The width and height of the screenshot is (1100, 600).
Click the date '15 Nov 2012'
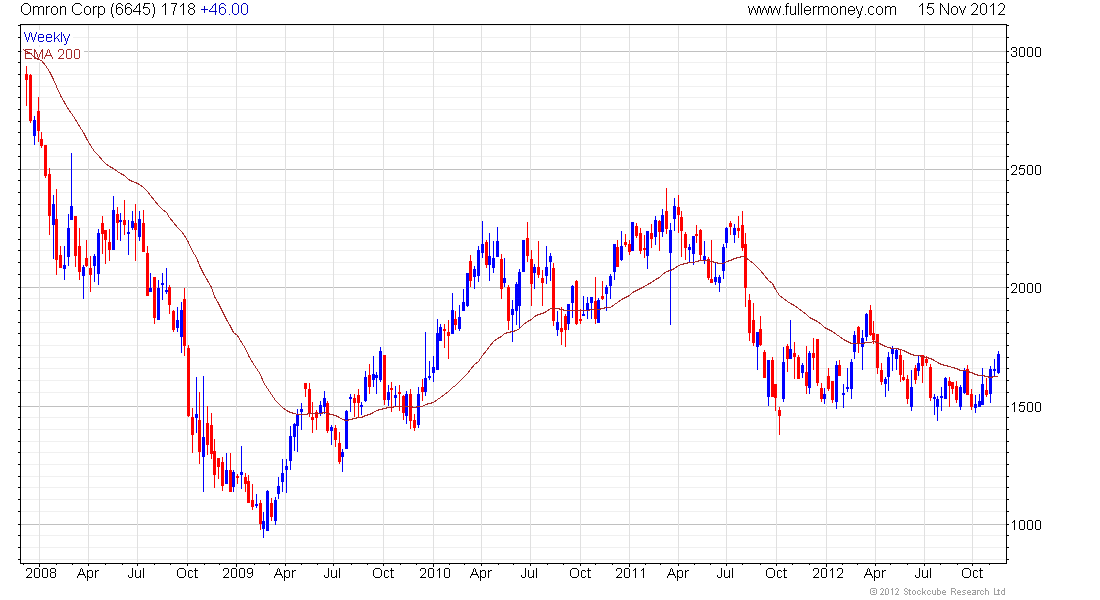coord(962,10)
